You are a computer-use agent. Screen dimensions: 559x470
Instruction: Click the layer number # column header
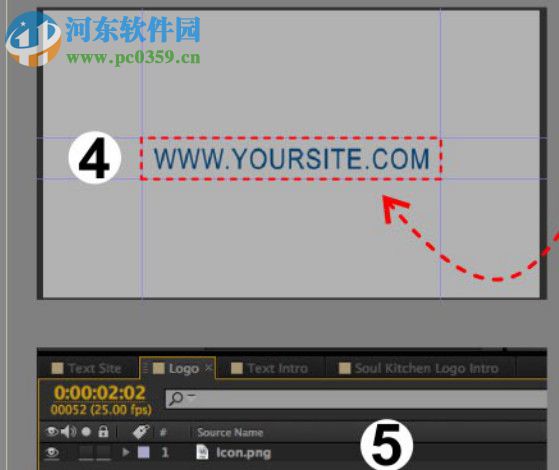pos(163,432)
